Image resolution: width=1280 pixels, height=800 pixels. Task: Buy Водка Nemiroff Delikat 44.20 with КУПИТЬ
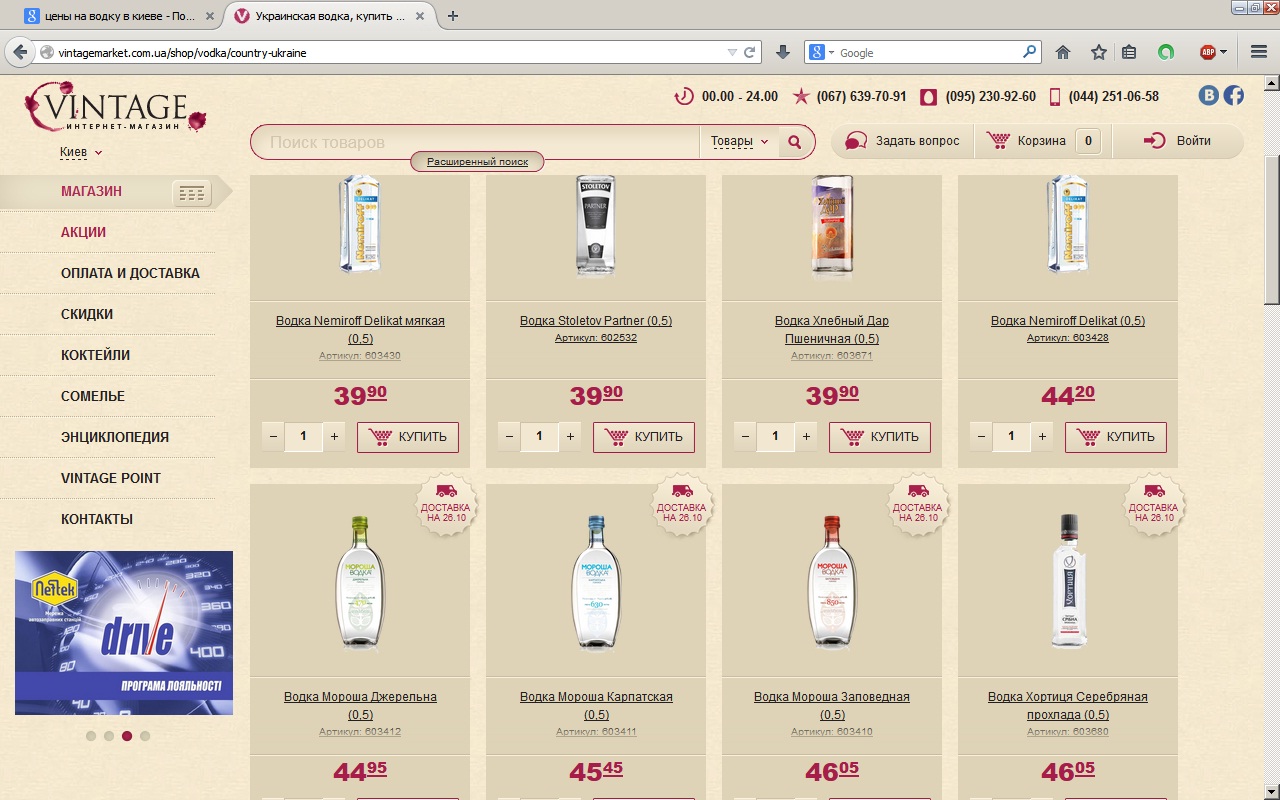(x=1116, y=437)
